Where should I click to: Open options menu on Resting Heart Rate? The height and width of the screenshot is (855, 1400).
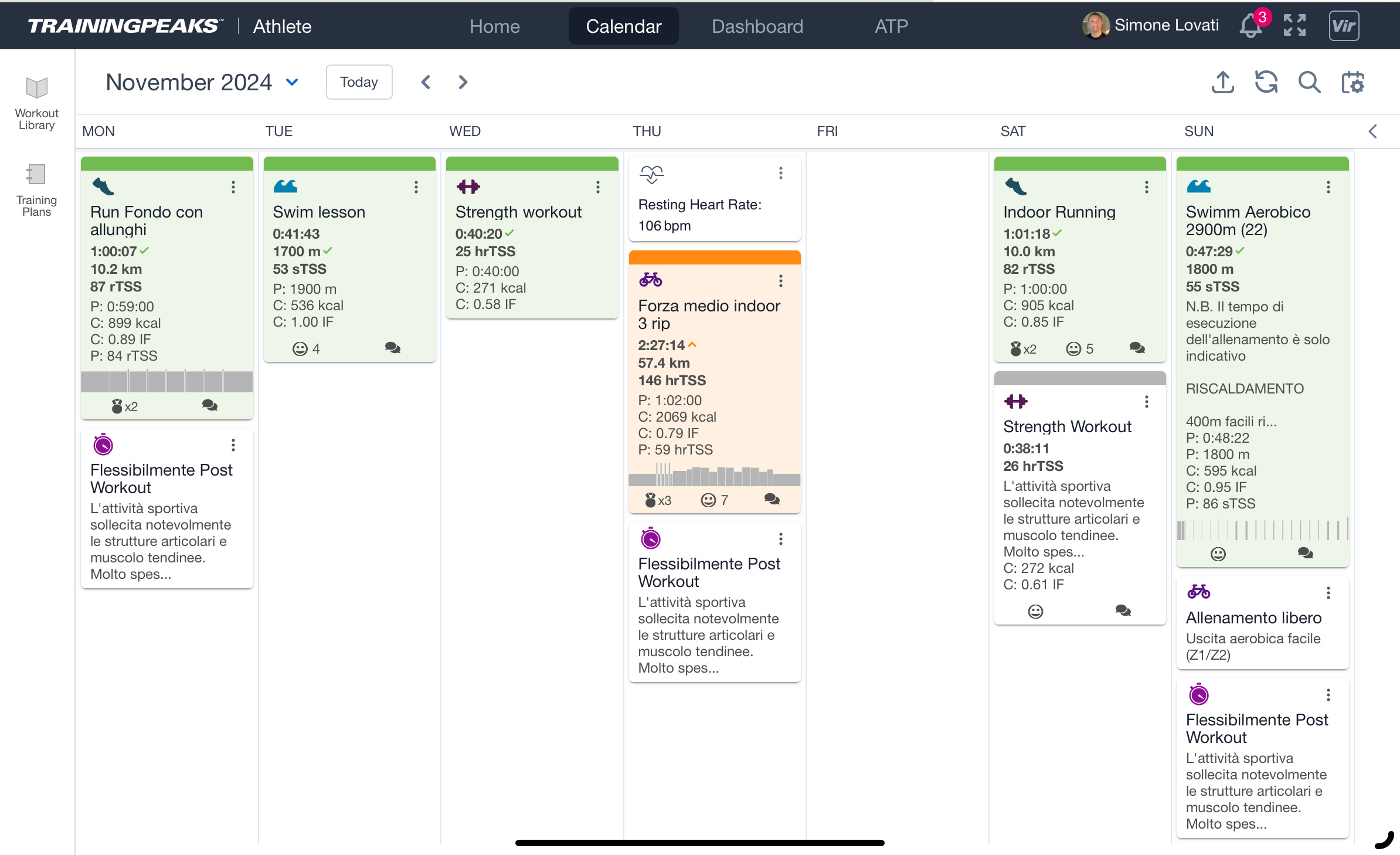pos(780,173)
